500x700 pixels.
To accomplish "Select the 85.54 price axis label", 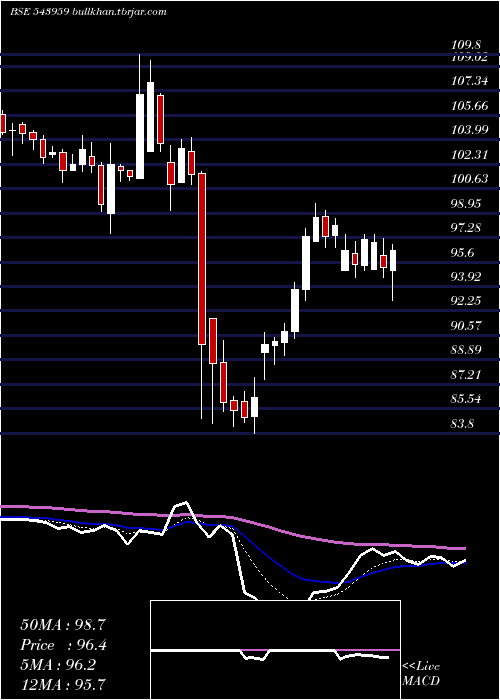I will coord(466,399).
